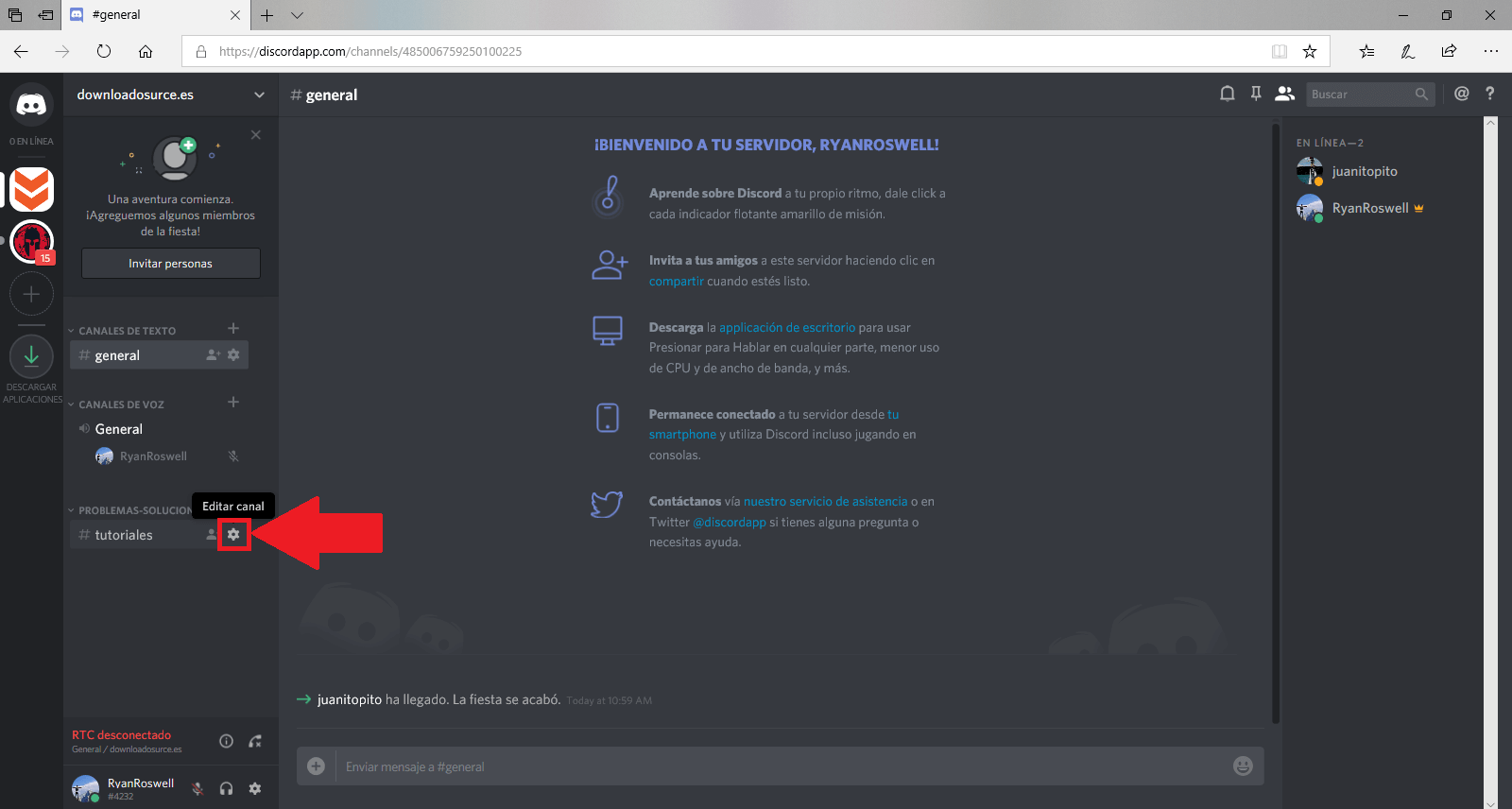Click the RTC desconectado status text
1512x809 pixels.
click(x=121, y=734)
